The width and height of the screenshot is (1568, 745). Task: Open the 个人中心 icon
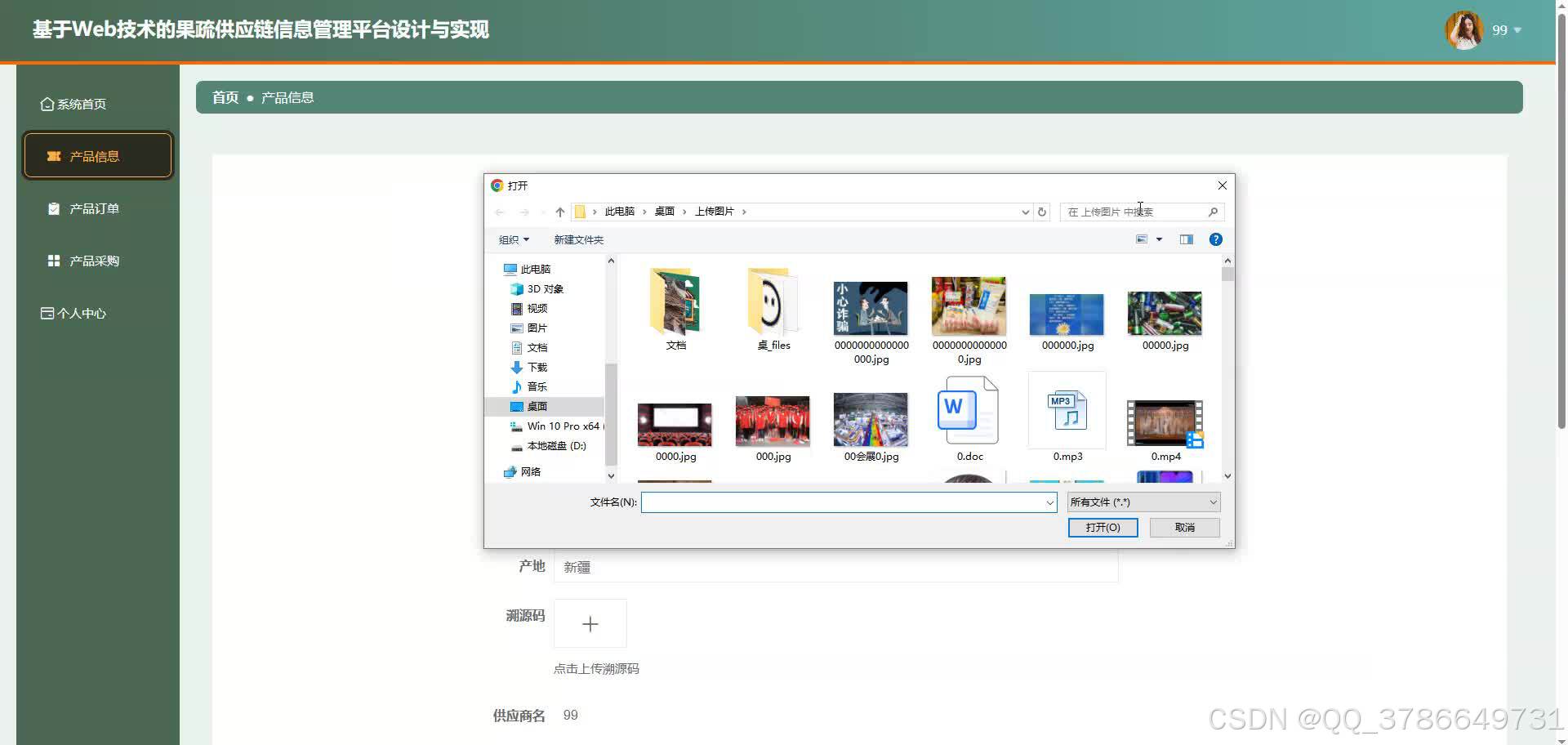click(47, 313)
